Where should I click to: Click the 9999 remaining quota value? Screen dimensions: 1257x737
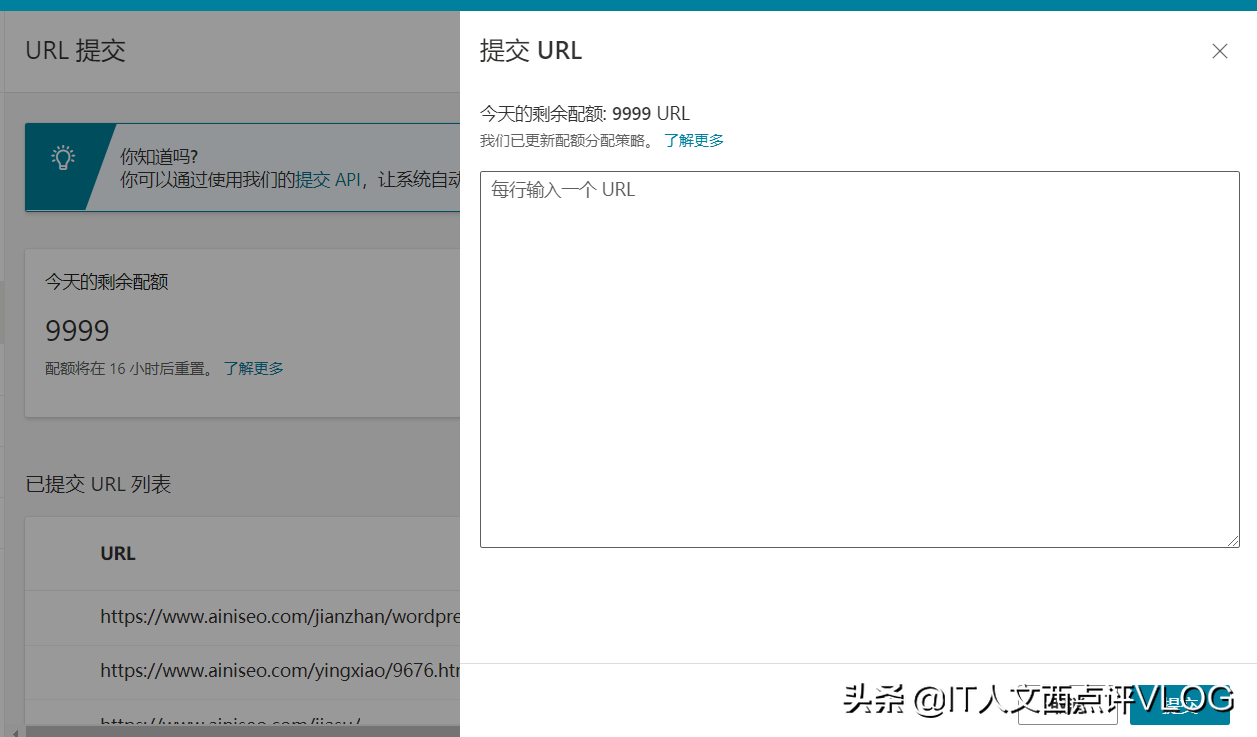77,331
